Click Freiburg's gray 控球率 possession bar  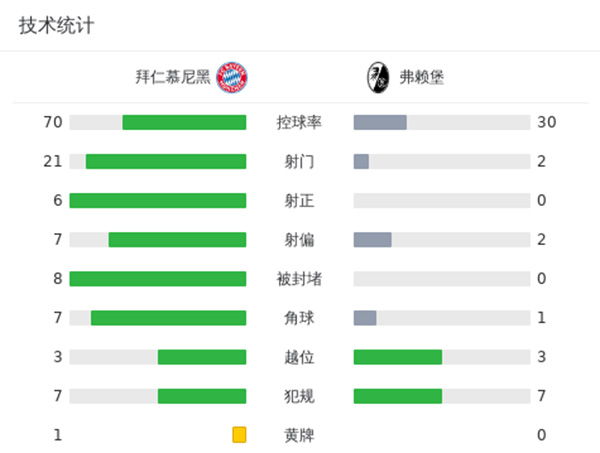[x=380, y=122]
